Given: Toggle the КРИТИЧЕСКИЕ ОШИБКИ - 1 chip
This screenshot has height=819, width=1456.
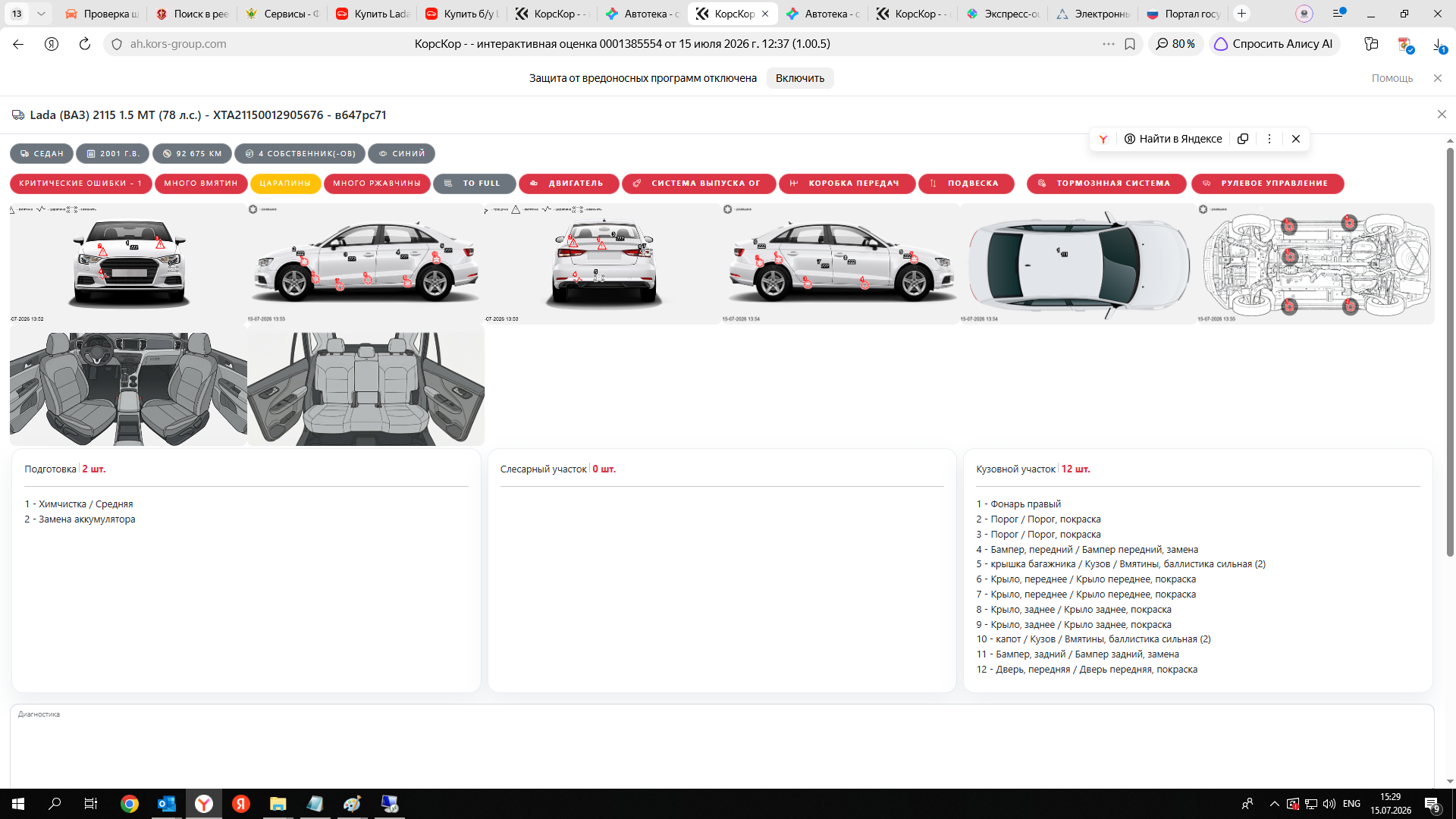Looking at the screenshot, I should (80, 184).
